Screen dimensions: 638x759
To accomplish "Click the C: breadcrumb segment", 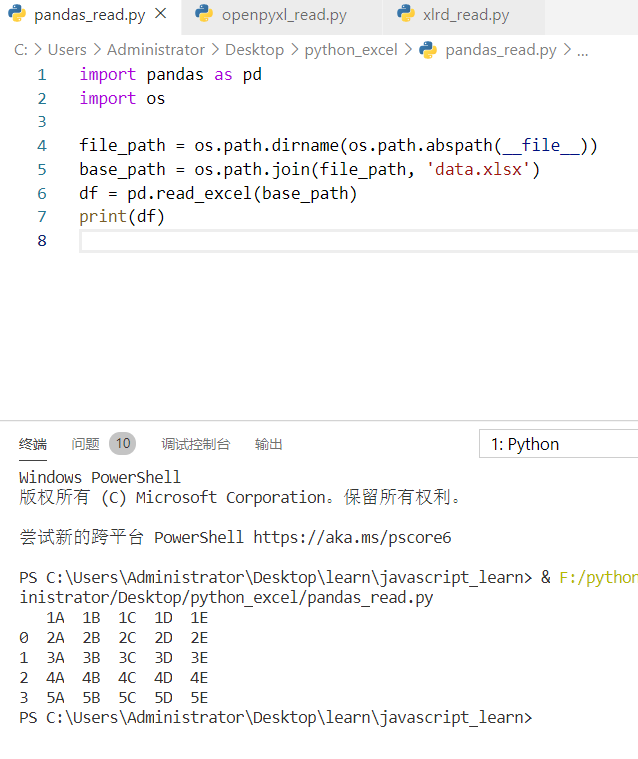I will click(21, 50).
